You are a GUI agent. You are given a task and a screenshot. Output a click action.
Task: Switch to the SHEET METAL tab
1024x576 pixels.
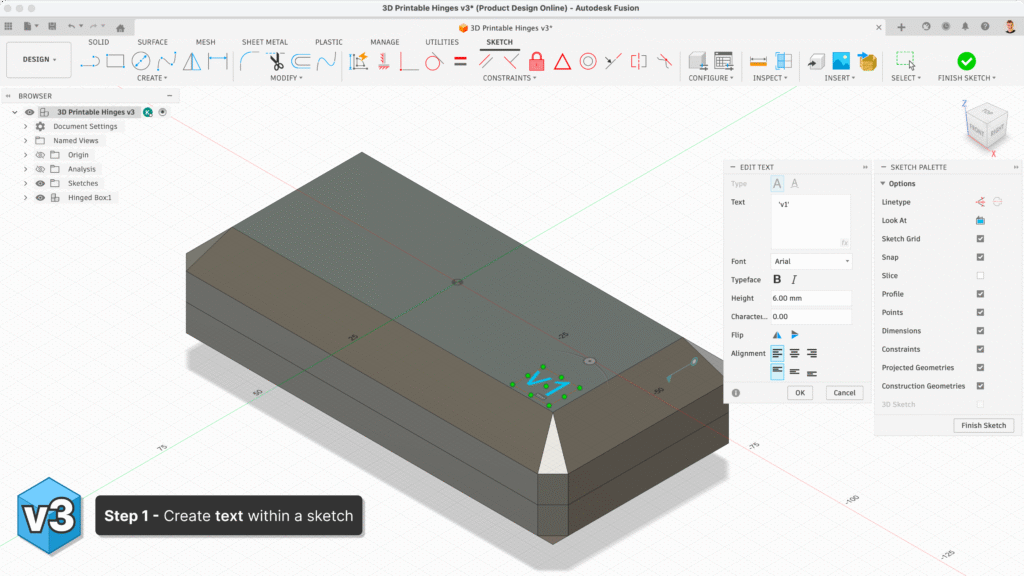pyautogui.click(x=264, y=42)
